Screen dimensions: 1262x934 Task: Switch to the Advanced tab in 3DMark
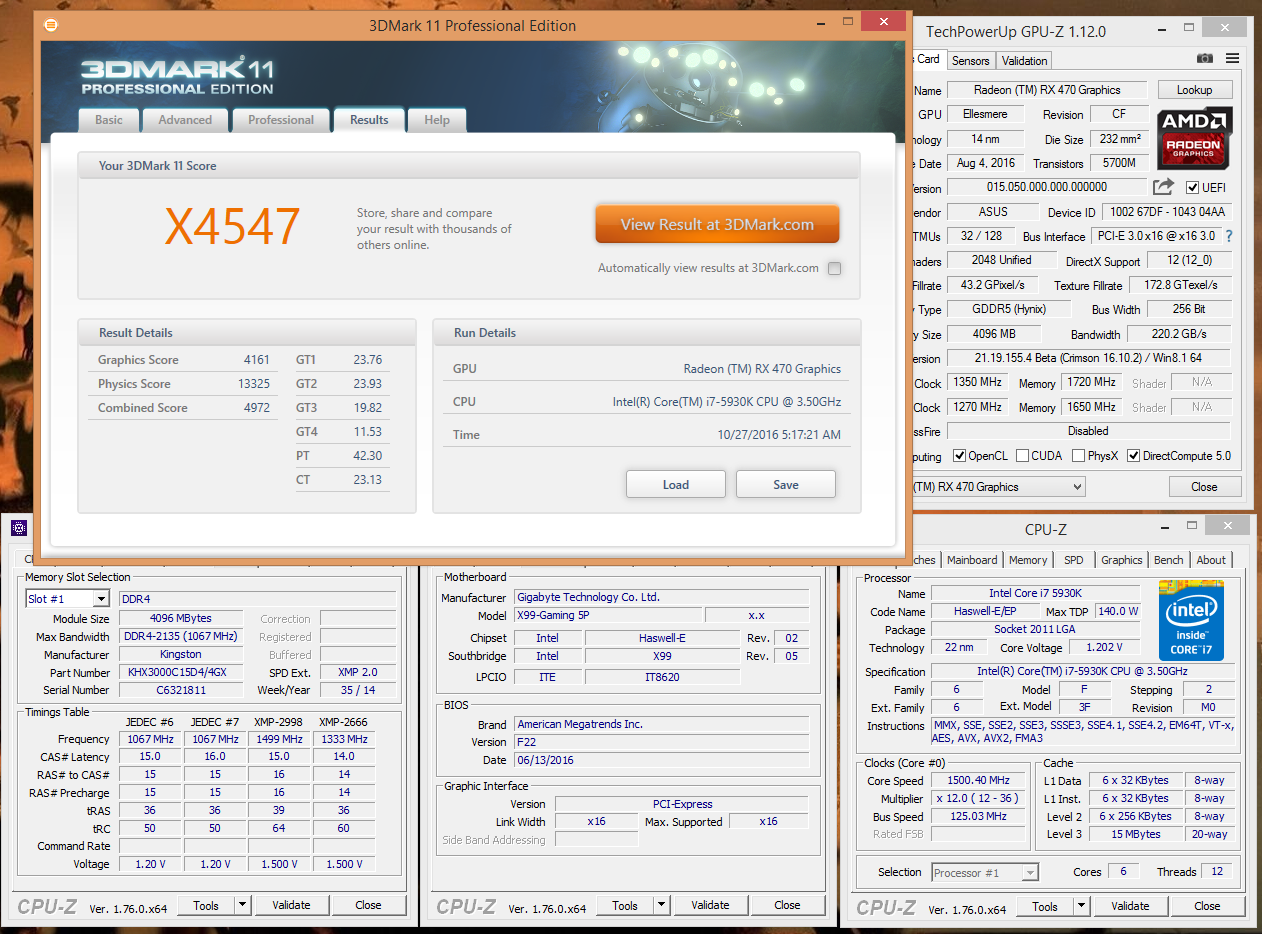click(x=185, y=120)
